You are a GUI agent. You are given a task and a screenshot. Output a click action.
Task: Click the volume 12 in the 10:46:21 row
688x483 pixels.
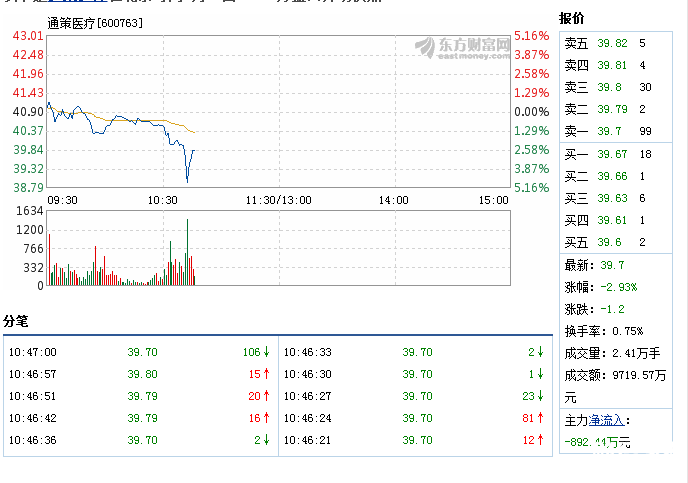[x=529, y=440]
